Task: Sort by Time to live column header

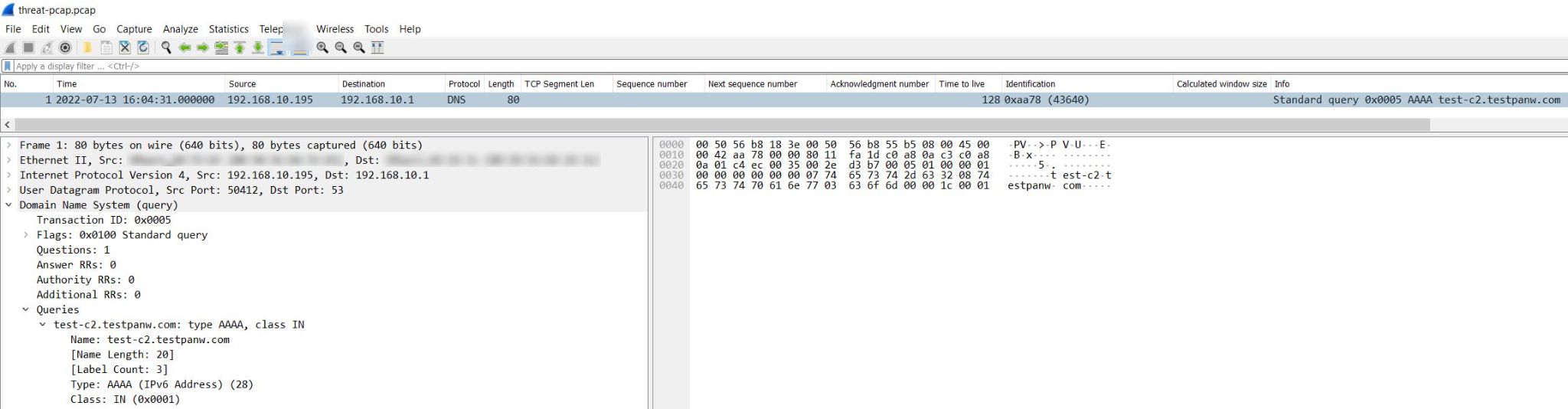Action: pos(969,84)
